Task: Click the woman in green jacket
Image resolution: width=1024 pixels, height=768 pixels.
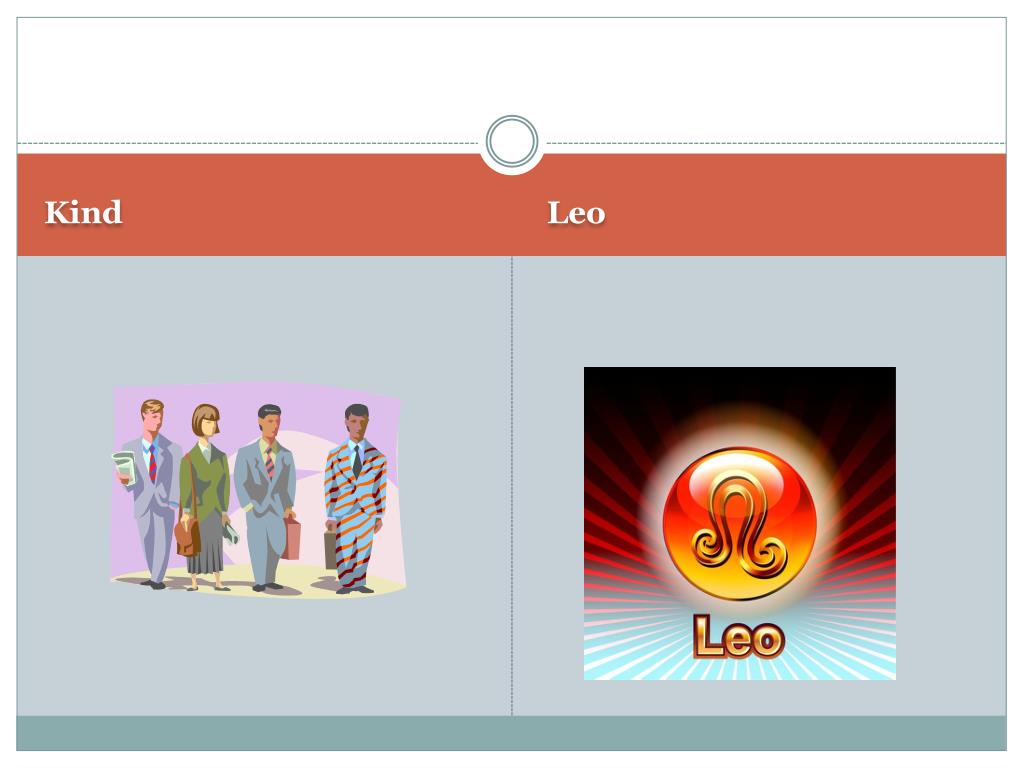Action: pyautogui.click(x=205, y=496)
